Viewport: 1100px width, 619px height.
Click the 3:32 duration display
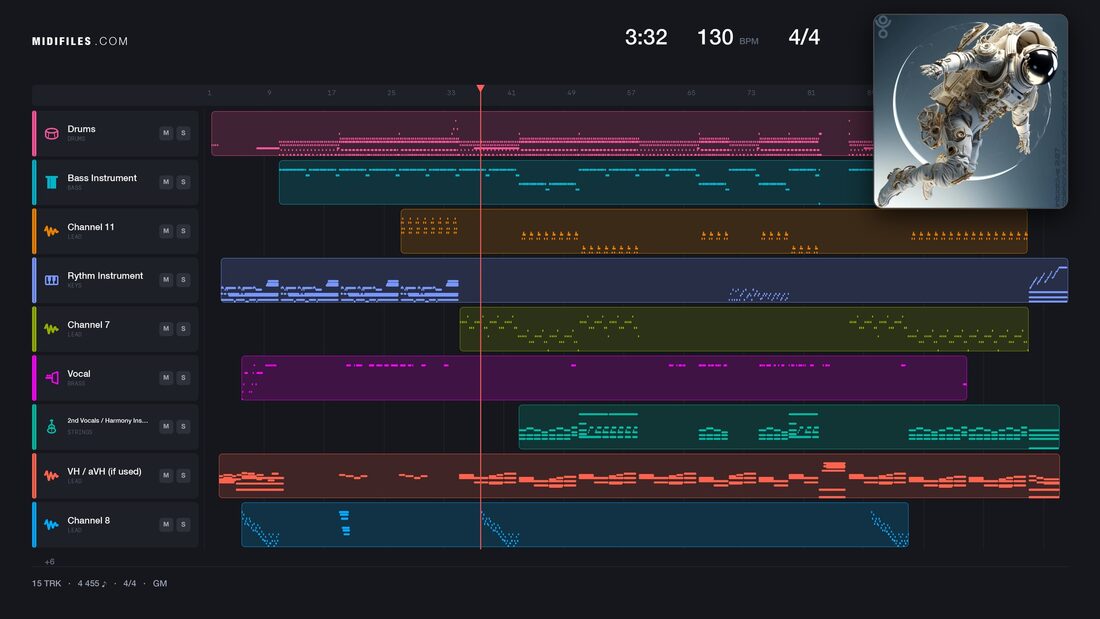(x=646, y=37)
